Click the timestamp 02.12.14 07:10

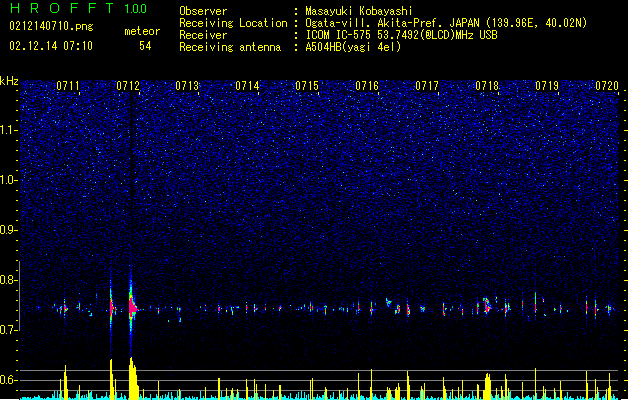click(51, 46)
